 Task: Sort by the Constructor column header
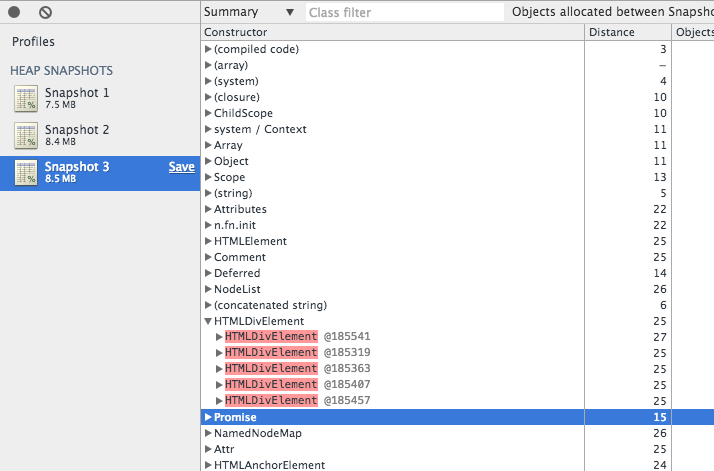click(393, 32)
